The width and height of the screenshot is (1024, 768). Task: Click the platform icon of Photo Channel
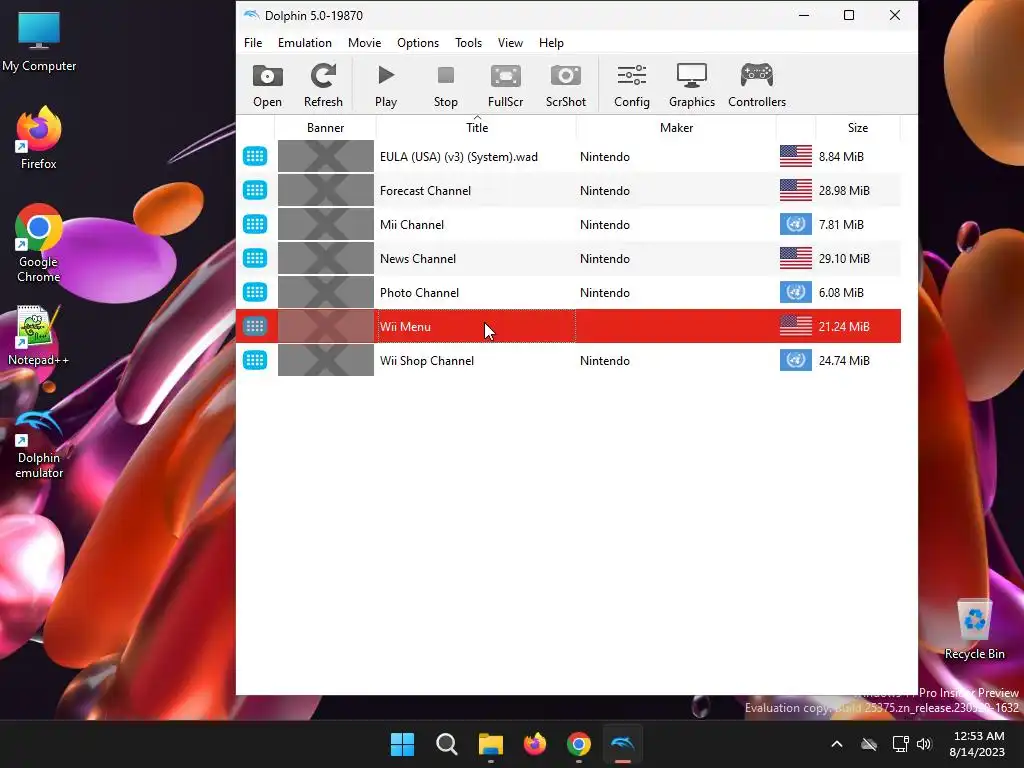[255, 292]
